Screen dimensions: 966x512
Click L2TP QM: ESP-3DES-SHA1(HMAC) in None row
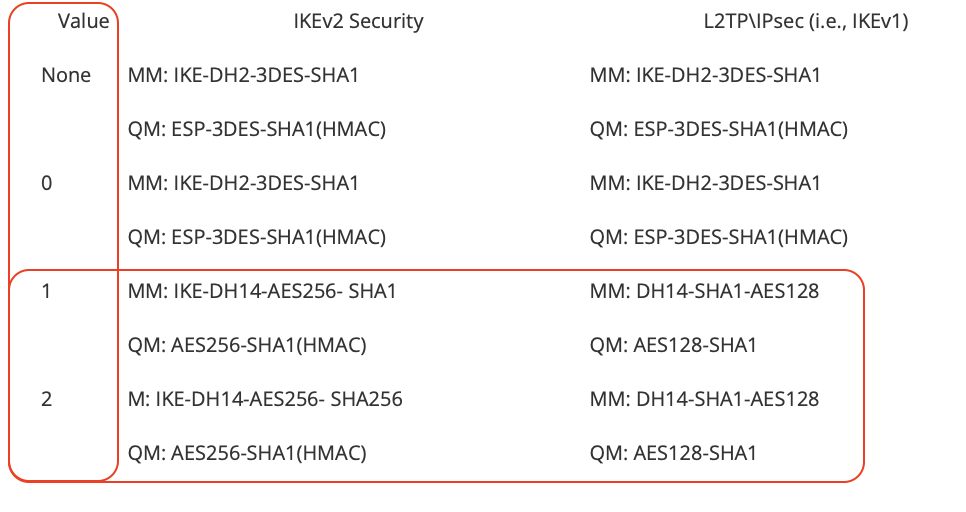718,129
